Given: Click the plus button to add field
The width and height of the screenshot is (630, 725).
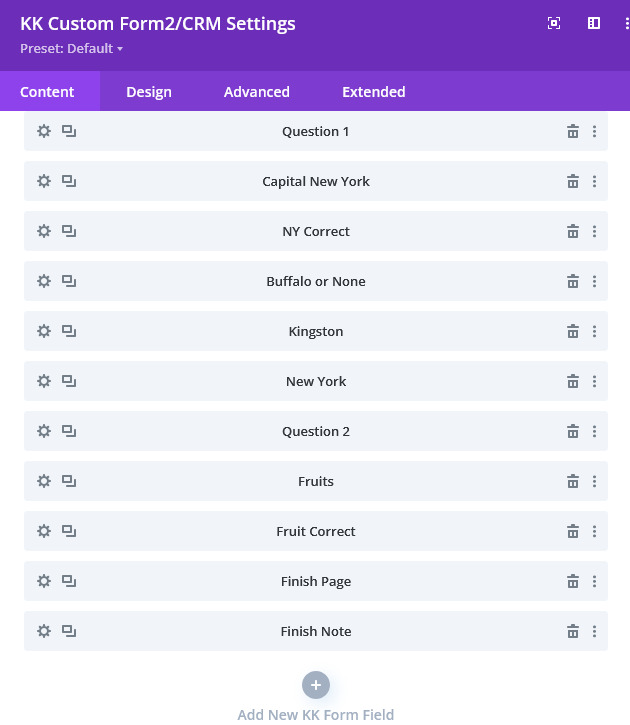Looking at the screenshot, I should (316, 685).
